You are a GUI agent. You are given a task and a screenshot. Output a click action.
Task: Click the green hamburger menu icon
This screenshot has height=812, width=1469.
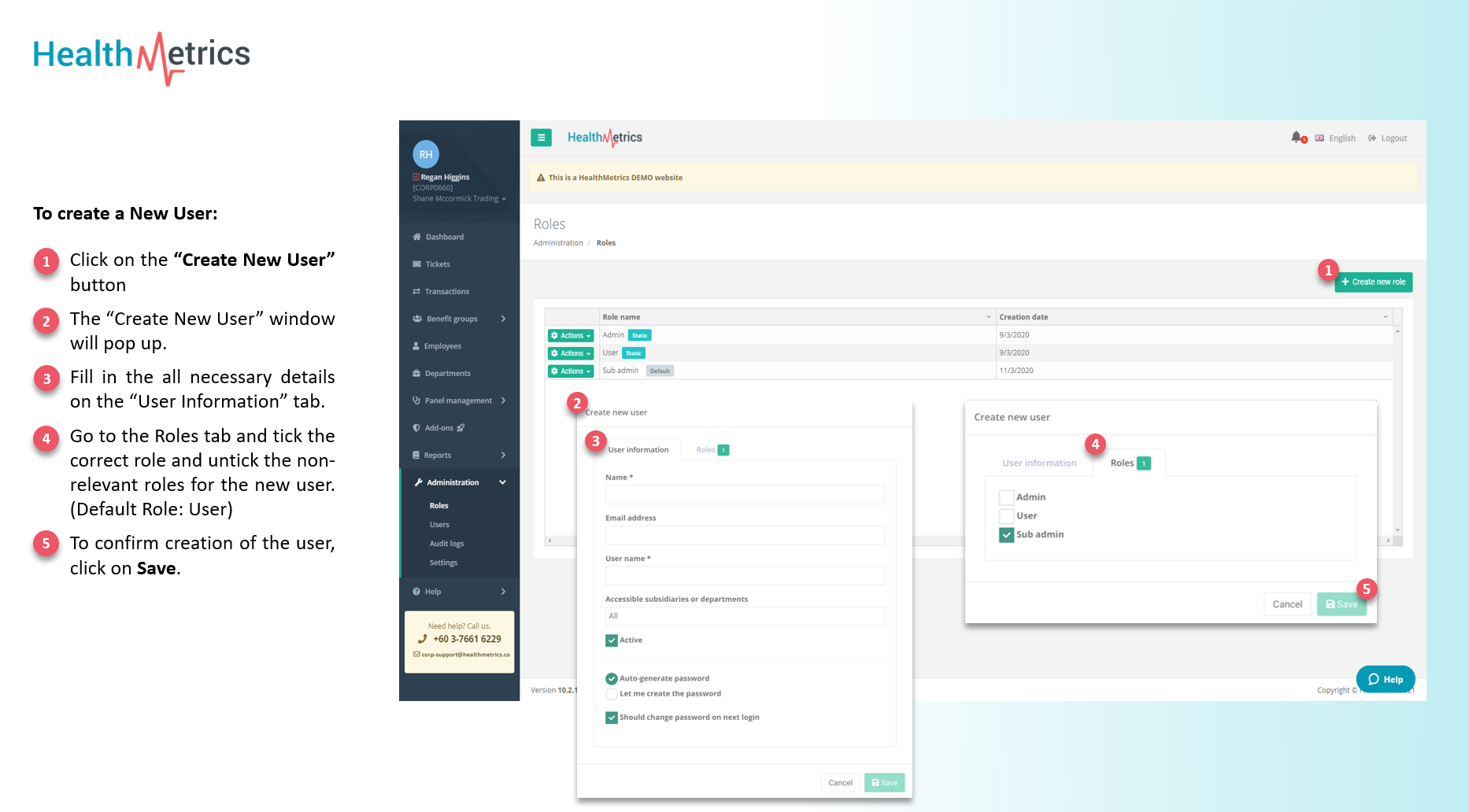click(x=541, y=138)
